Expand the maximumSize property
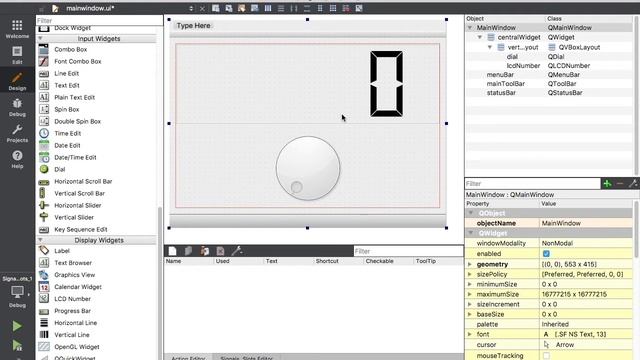640x360 pixels. [x=470, y=294]
